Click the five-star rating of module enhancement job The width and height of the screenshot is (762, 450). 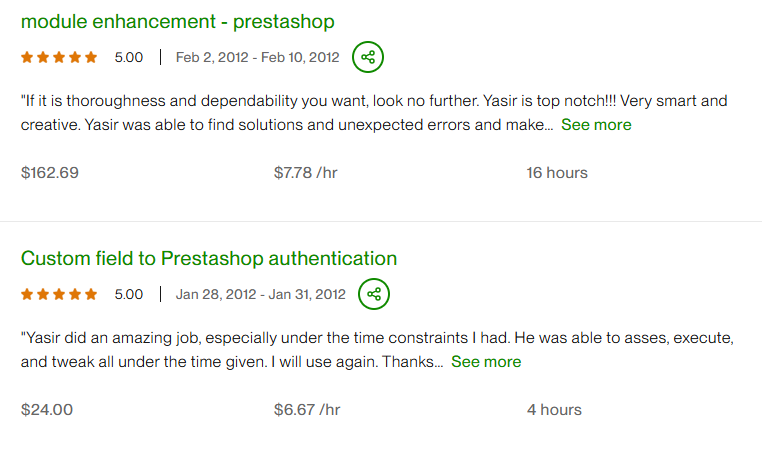click(59, 57)
